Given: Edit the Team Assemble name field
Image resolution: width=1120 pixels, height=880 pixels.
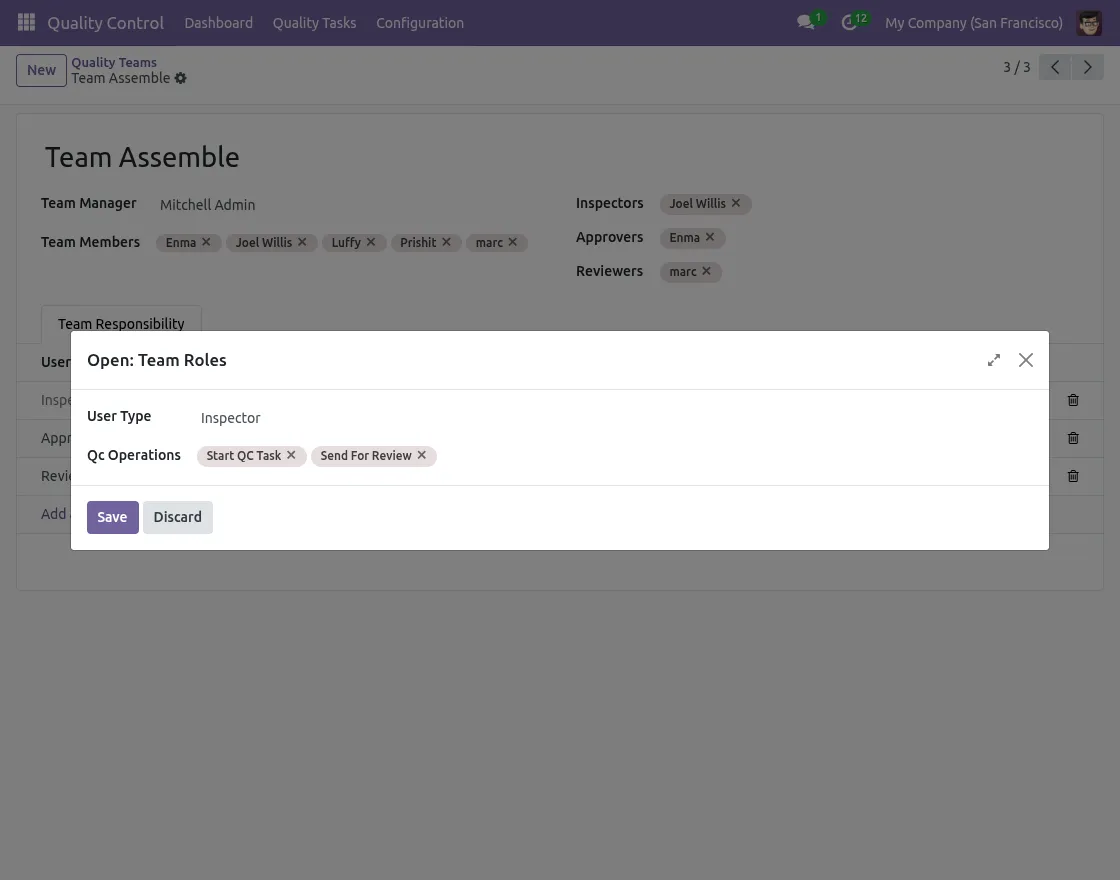Looking at the screenshot, I should 142,157.
